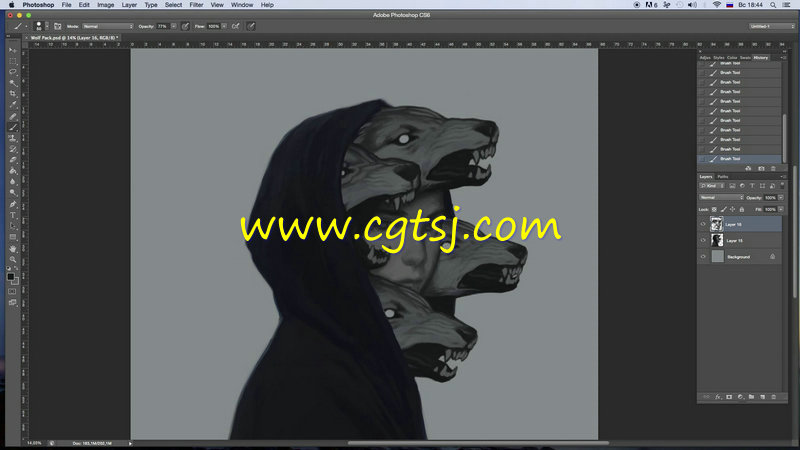The image size is (800, 450).
Task: Open the layer filter Kind dropdown
Action: tap(712, 186)
